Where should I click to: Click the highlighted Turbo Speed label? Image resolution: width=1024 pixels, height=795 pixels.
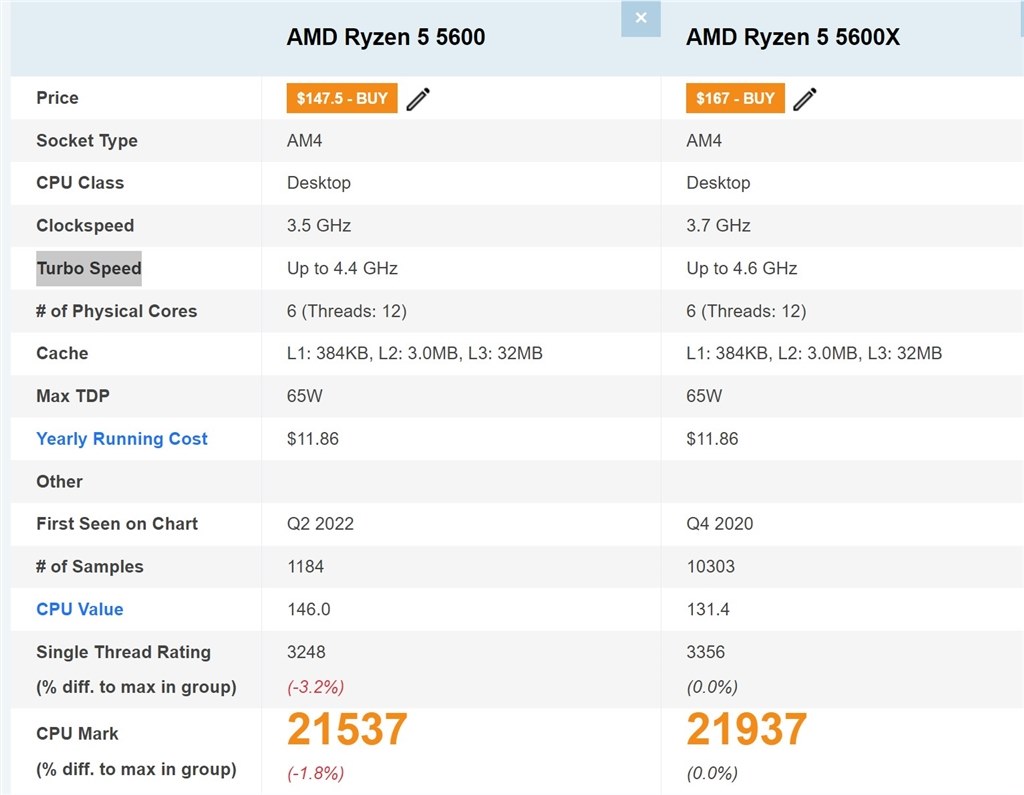coord(89,268)
